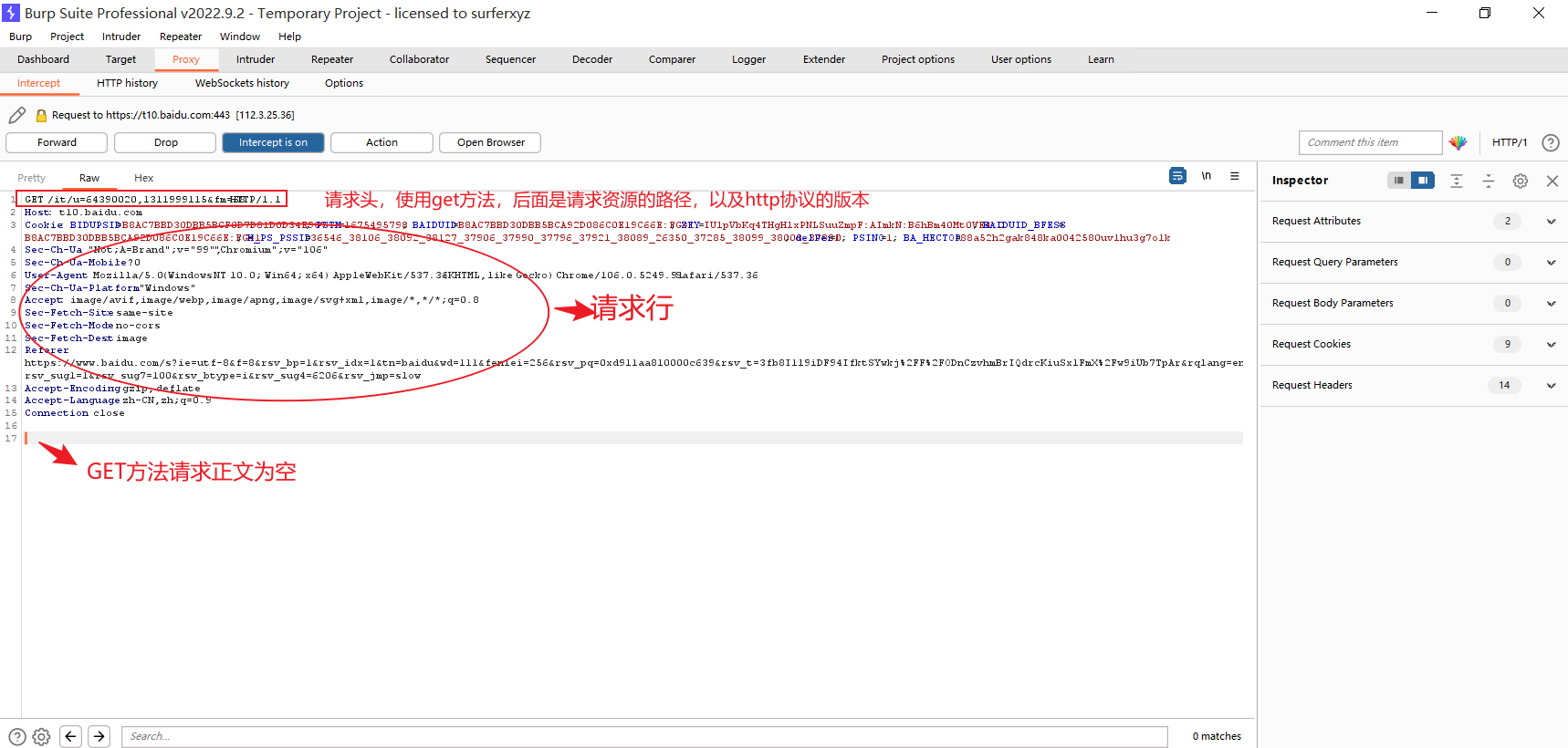1568x748 pixels.
Task: Open the Burp menu
Action: click(20, 36)
